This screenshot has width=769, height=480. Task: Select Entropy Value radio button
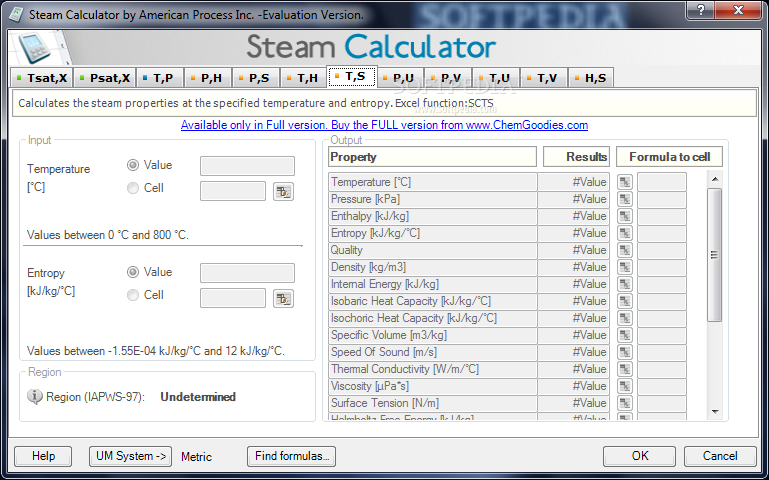pos(132,272)
